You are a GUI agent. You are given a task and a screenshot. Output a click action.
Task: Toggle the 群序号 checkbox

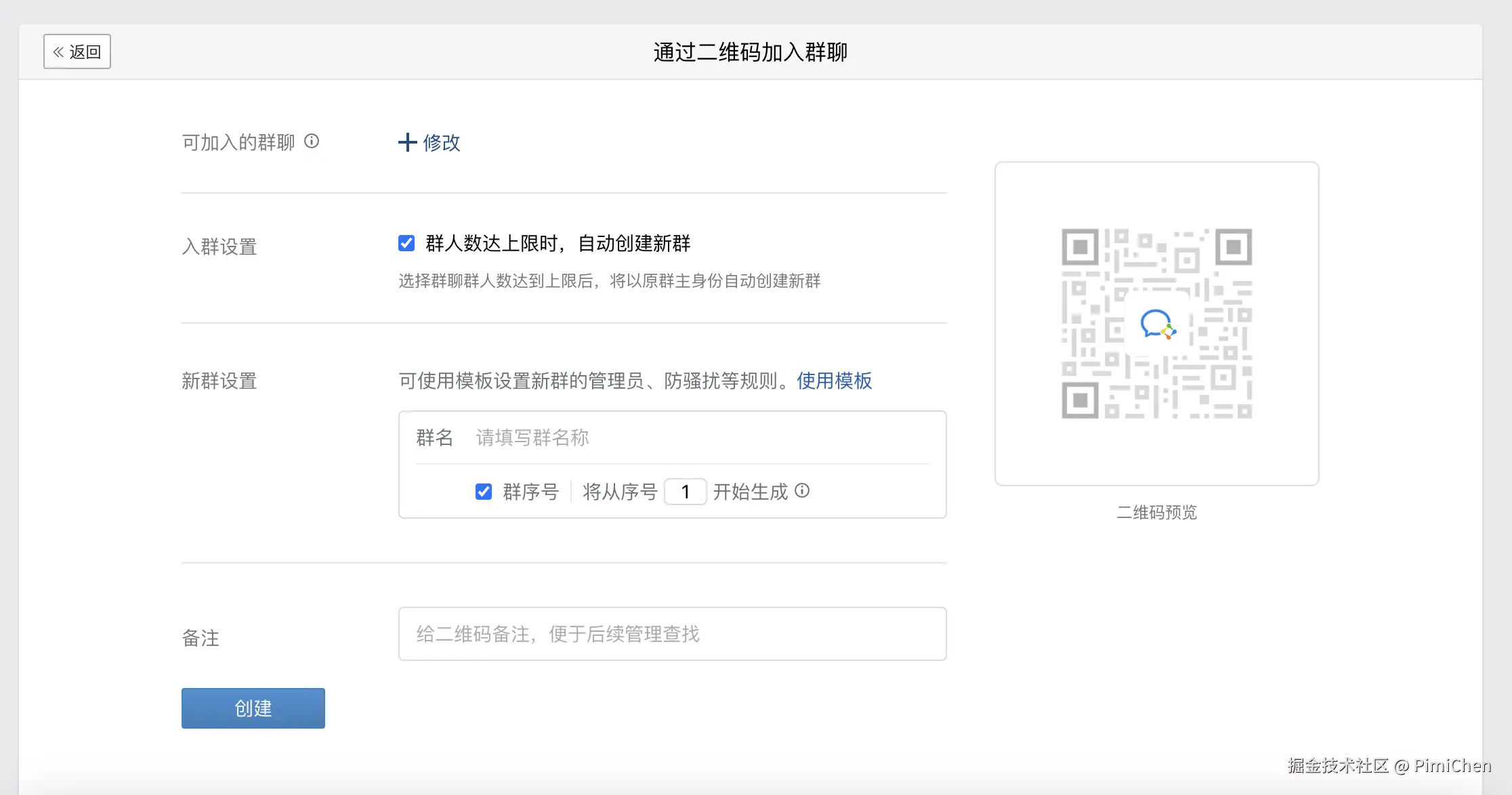484,492
